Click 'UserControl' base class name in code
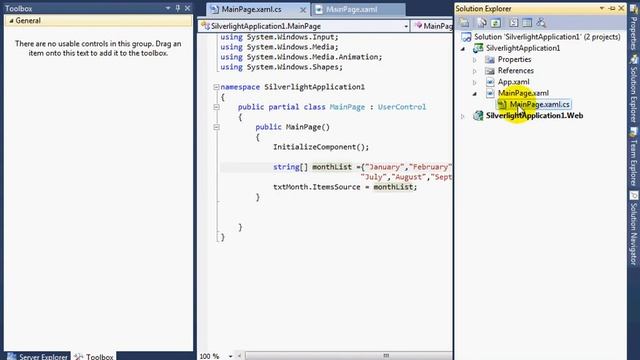Screen dimensions: 640x360 402,107
